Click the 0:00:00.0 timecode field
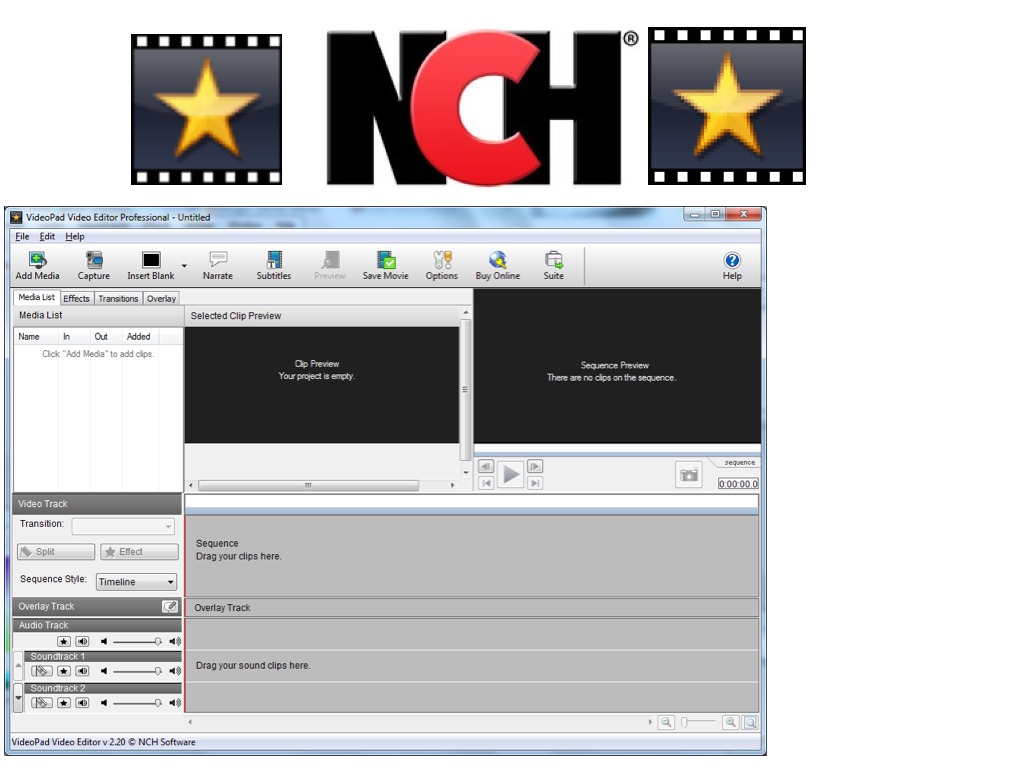1024x768 pixels. [x=738, y=484]
